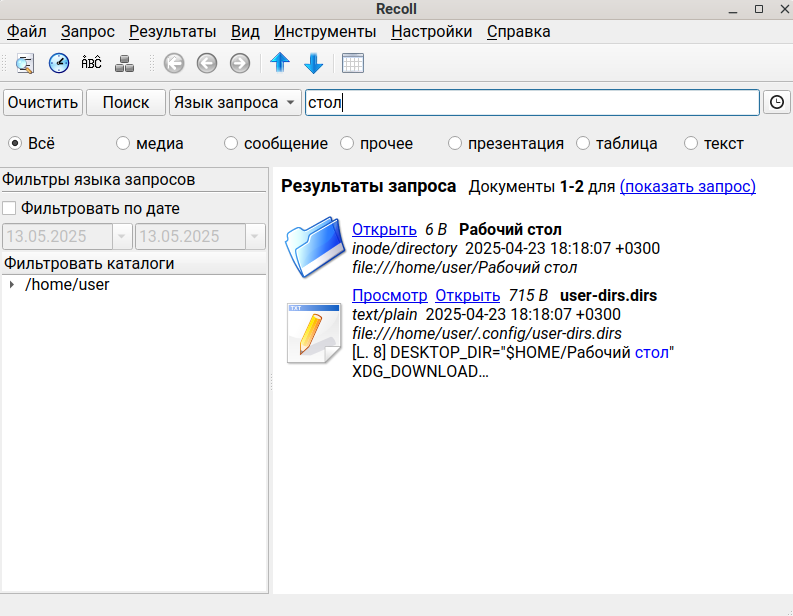Viewport: 793px width, 616px height.
Task: Open the Инструменты menu
Action: pos(324,31)
